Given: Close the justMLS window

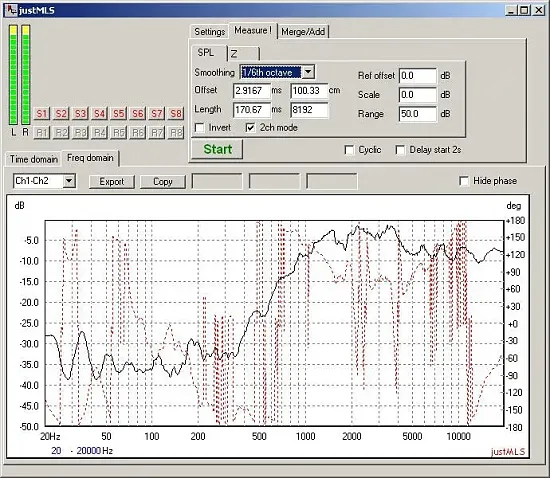Looking at the screenshot, I should tap(538, 10).
